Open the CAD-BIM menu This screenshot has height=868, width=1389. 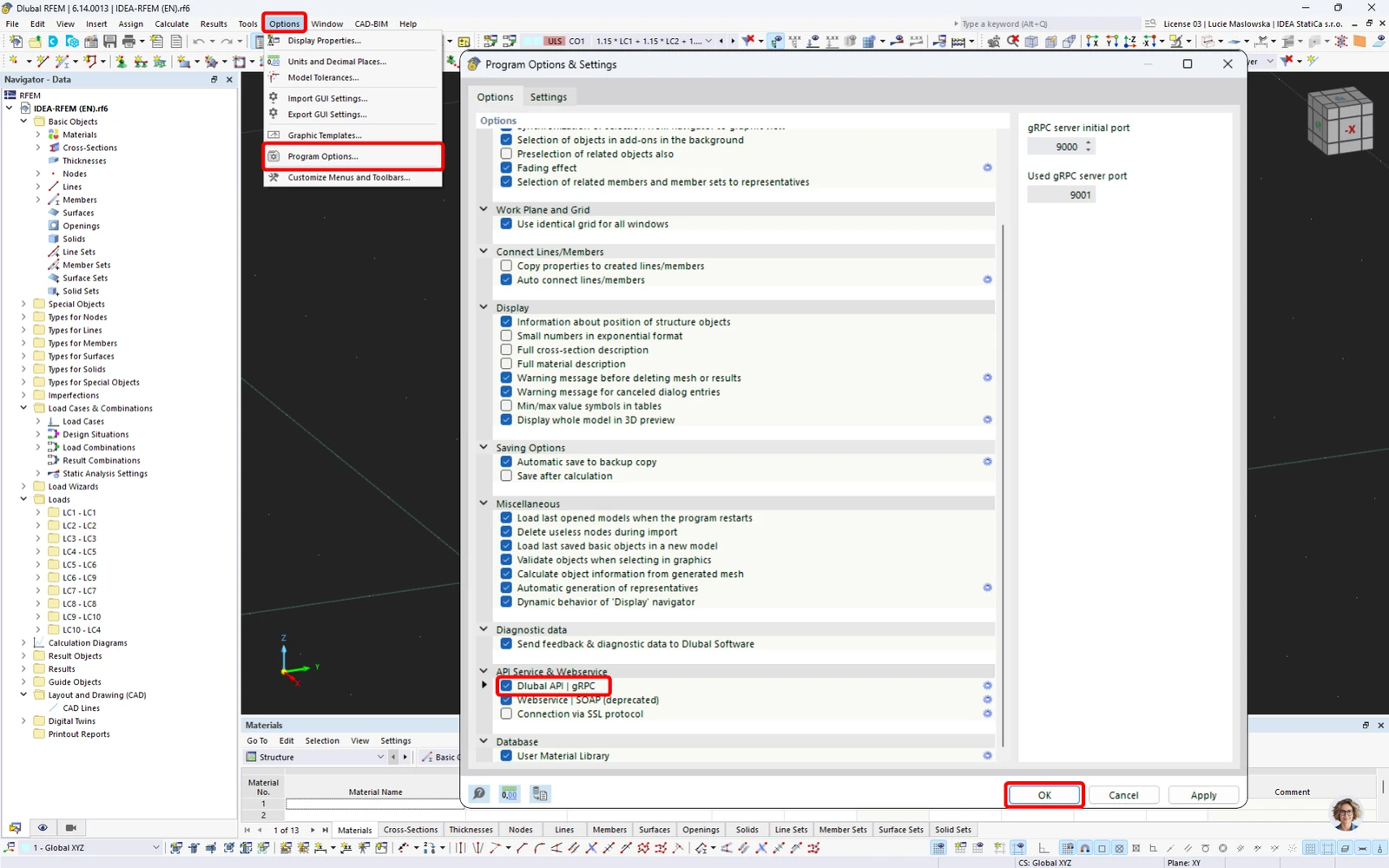coord(371,23)
